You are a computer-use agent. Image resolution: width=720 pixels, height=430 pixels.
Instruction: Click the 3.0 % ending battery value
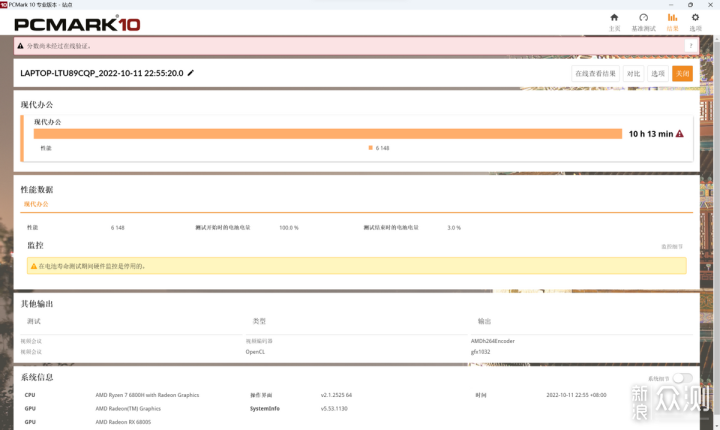pos(454,227)
